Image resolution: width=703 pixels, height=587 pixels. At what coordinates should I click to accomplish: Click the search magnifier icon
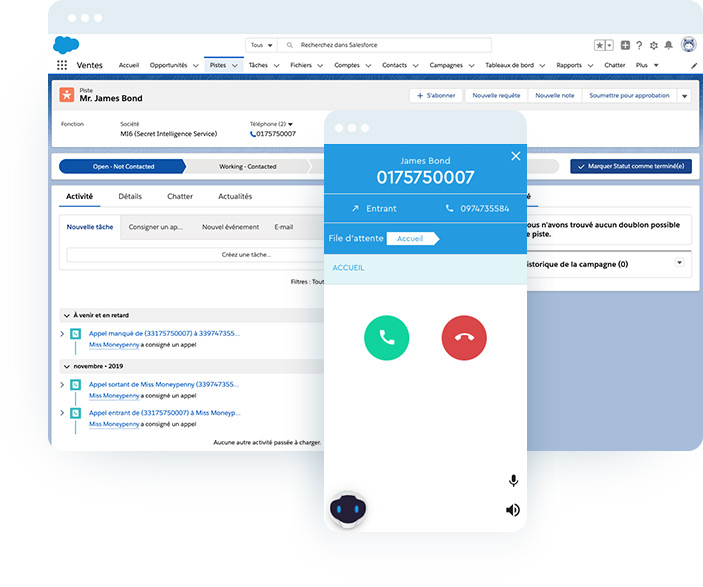(290, 45)
